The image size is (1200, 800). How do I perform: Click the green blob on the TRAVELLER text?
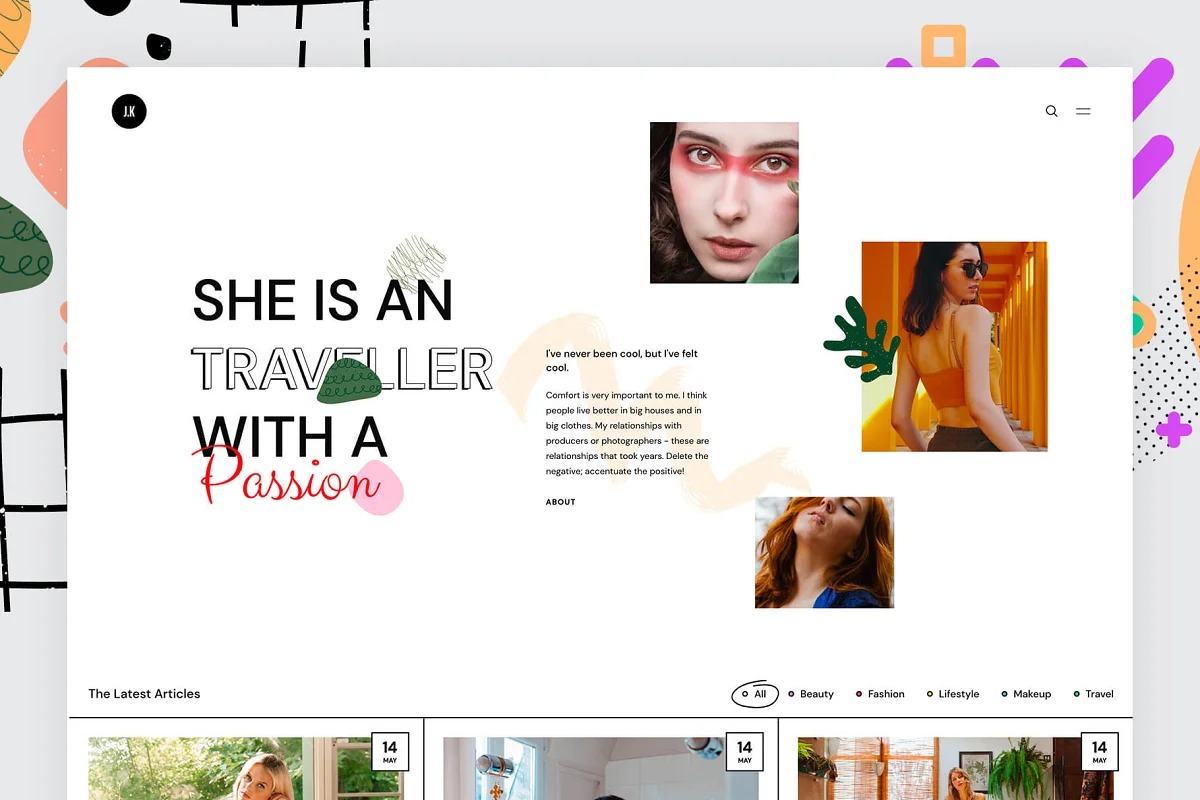(x=349, y=379)
